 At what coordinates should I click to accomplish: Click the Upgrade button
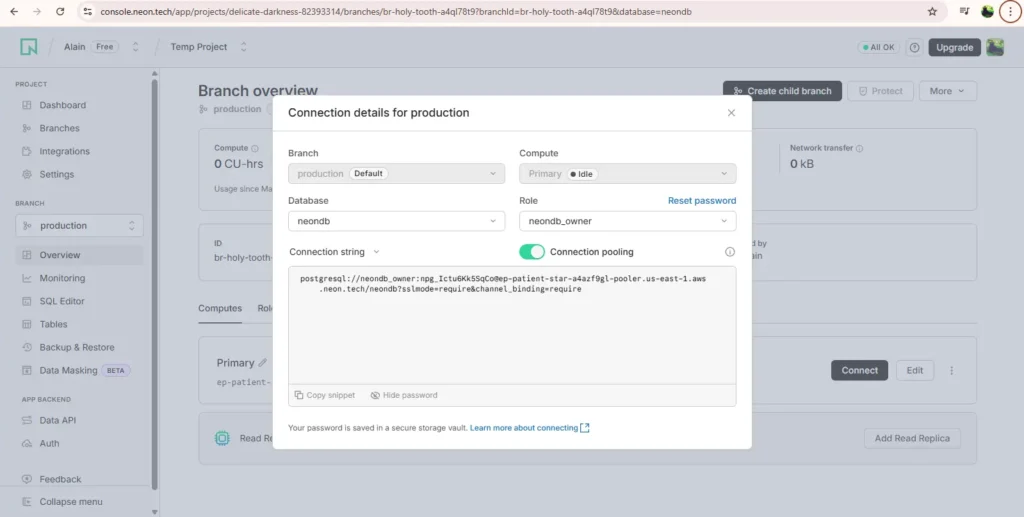click(x=954, y=47)
